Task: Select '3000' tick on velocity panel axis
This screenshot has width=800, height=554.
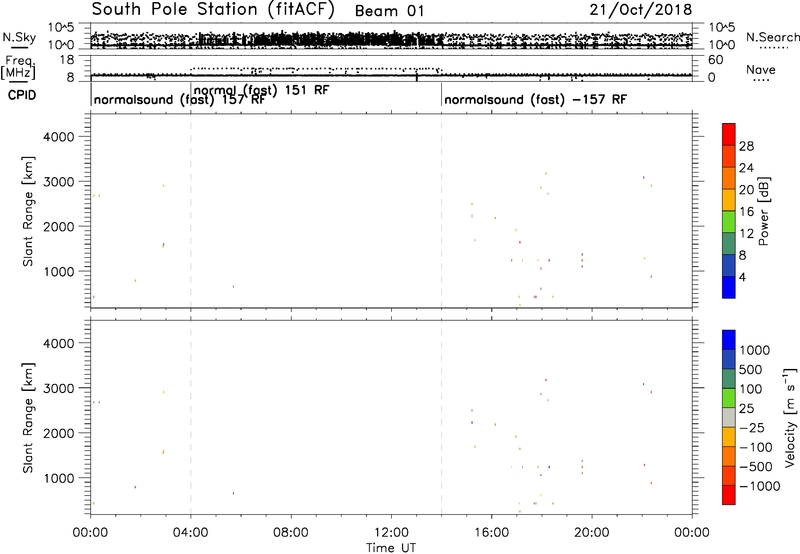Action: pos(58,388)
